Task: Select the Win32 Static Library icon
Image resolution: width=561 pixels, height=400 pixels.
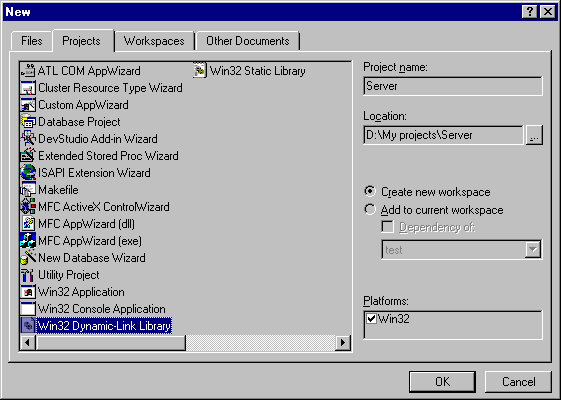Action: point(200,71)
